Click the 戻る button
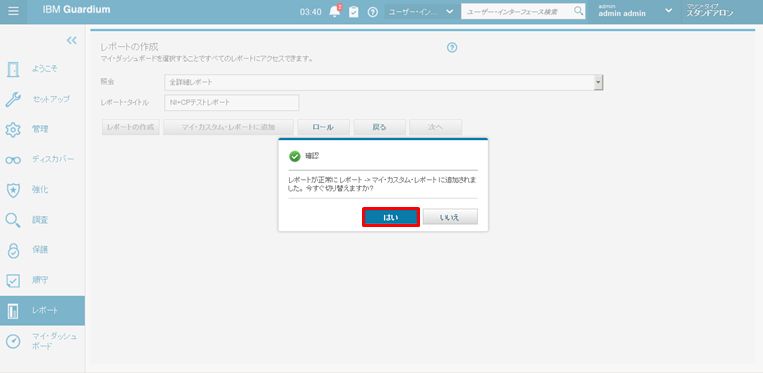 coord(380,127)
